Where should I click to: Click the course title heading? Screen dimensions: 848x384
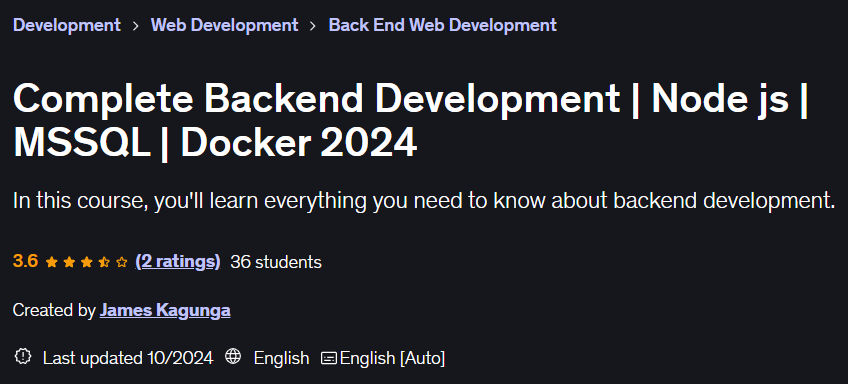pos(411,121)
